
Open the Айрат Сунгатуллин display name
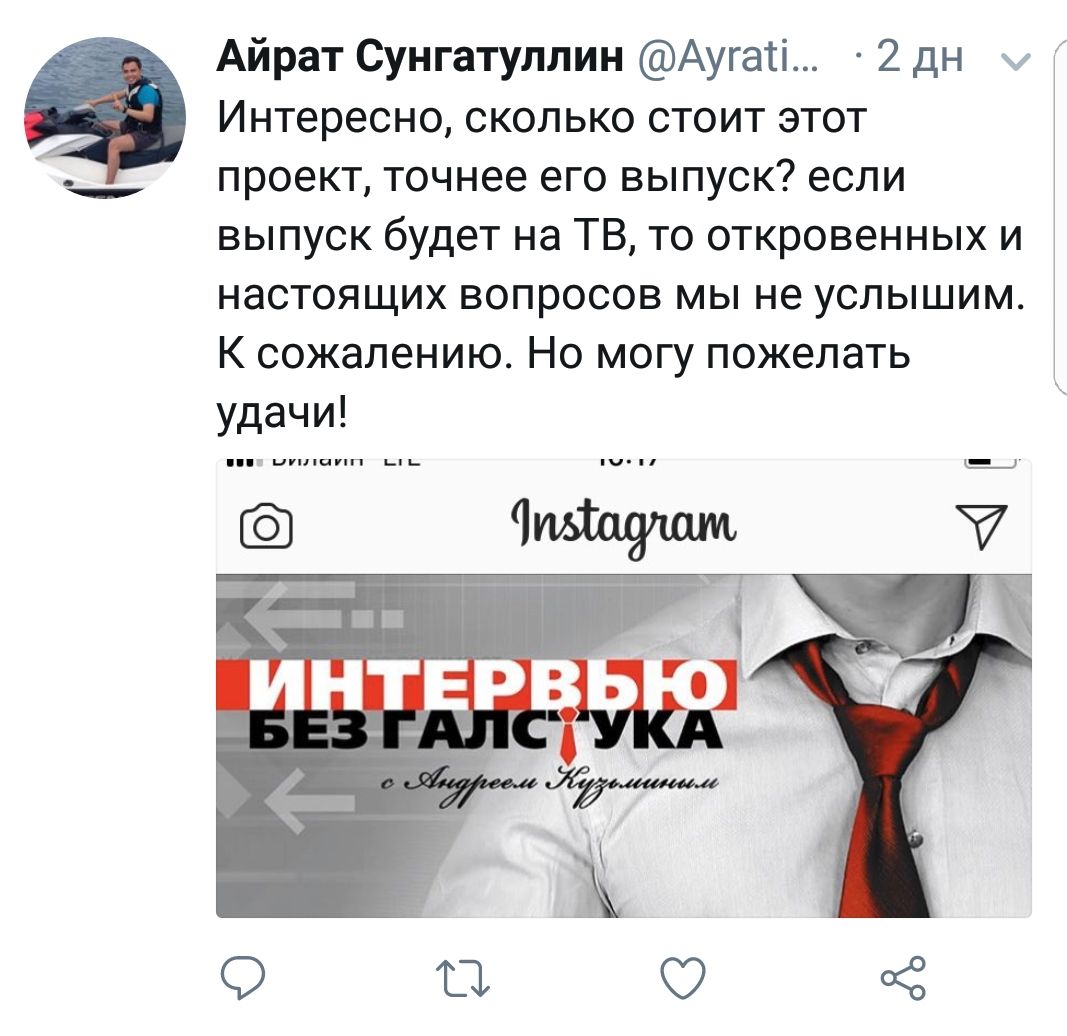pos(420,56)
